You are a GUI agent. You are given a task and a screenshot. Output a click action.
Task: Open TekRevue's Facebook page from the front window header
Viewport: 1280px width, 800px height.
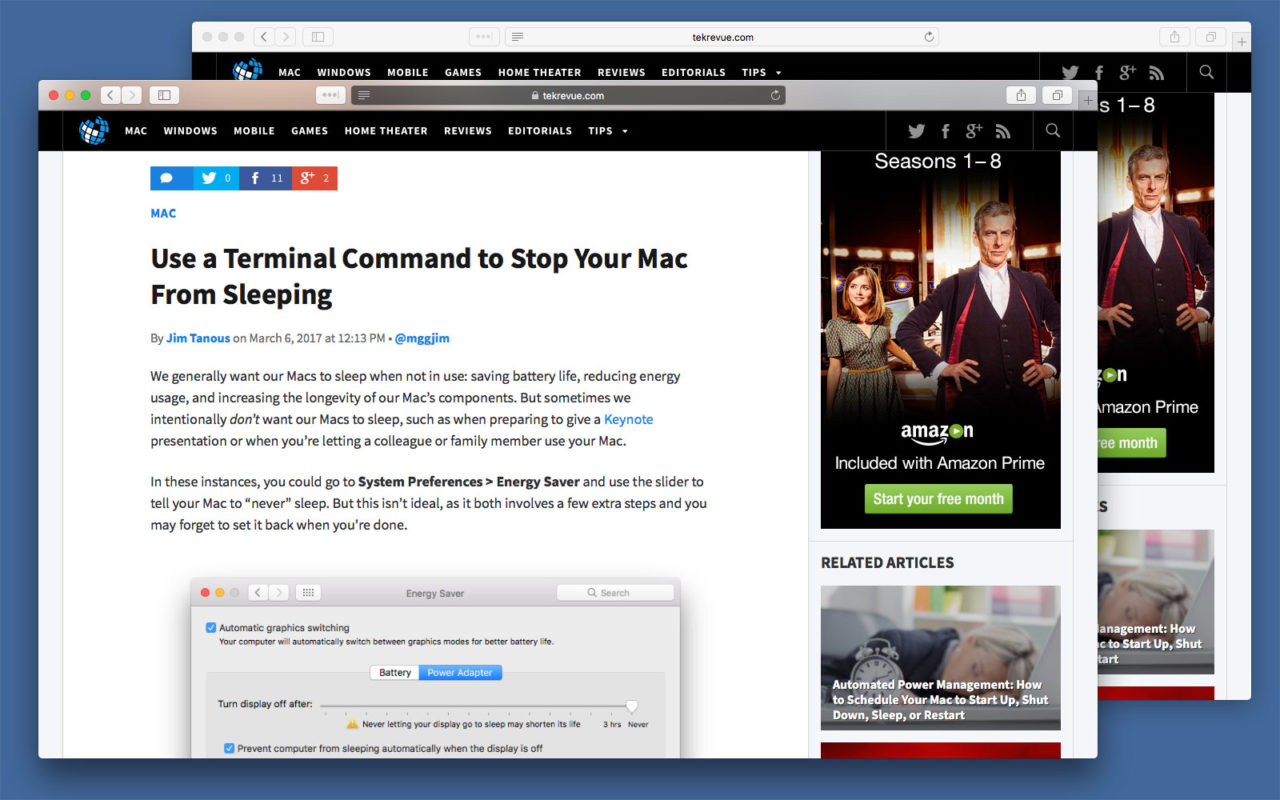click(946, 131)
